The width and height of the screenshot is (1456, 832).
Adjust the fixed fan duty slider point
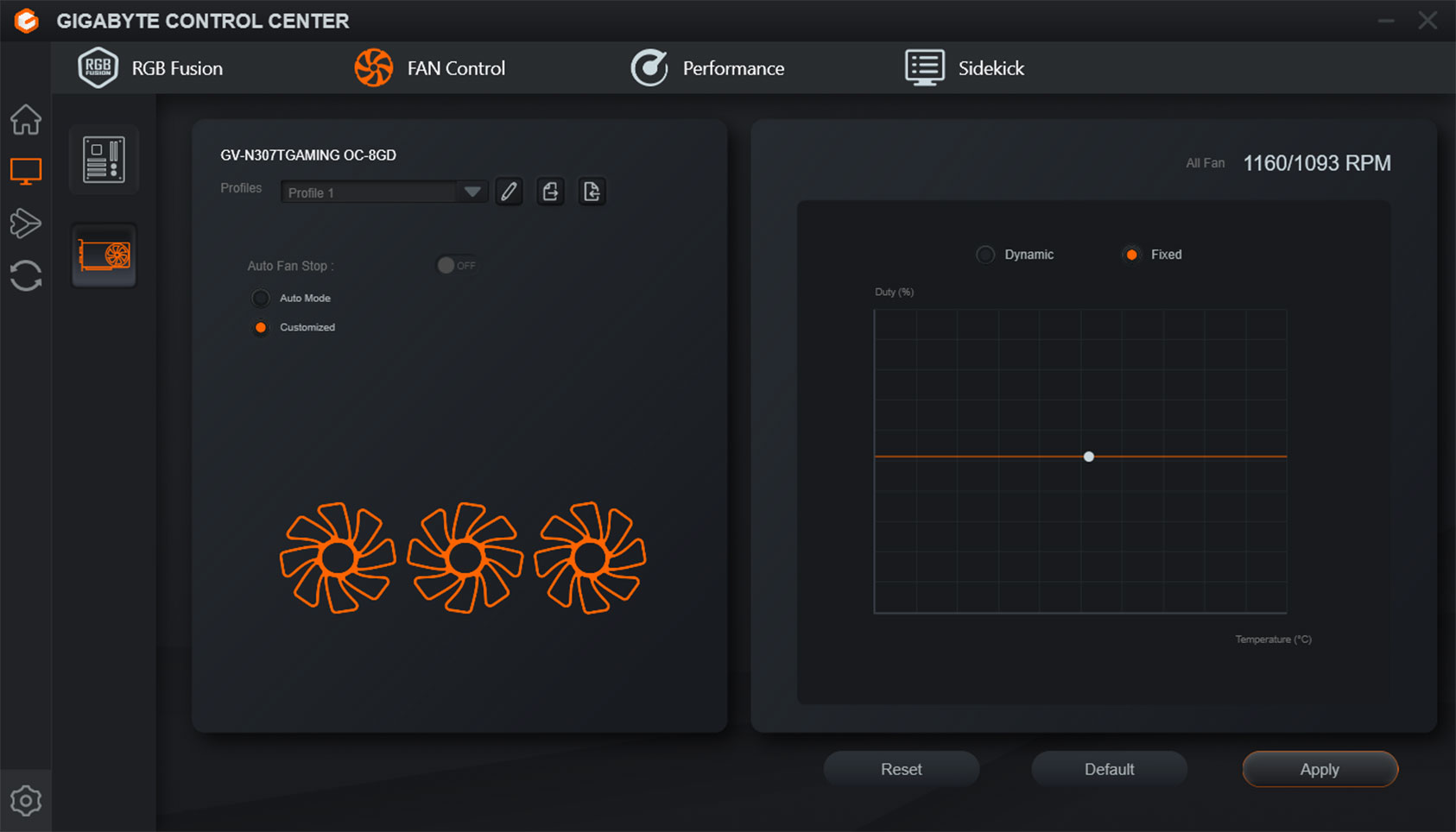pos(1089,457)
